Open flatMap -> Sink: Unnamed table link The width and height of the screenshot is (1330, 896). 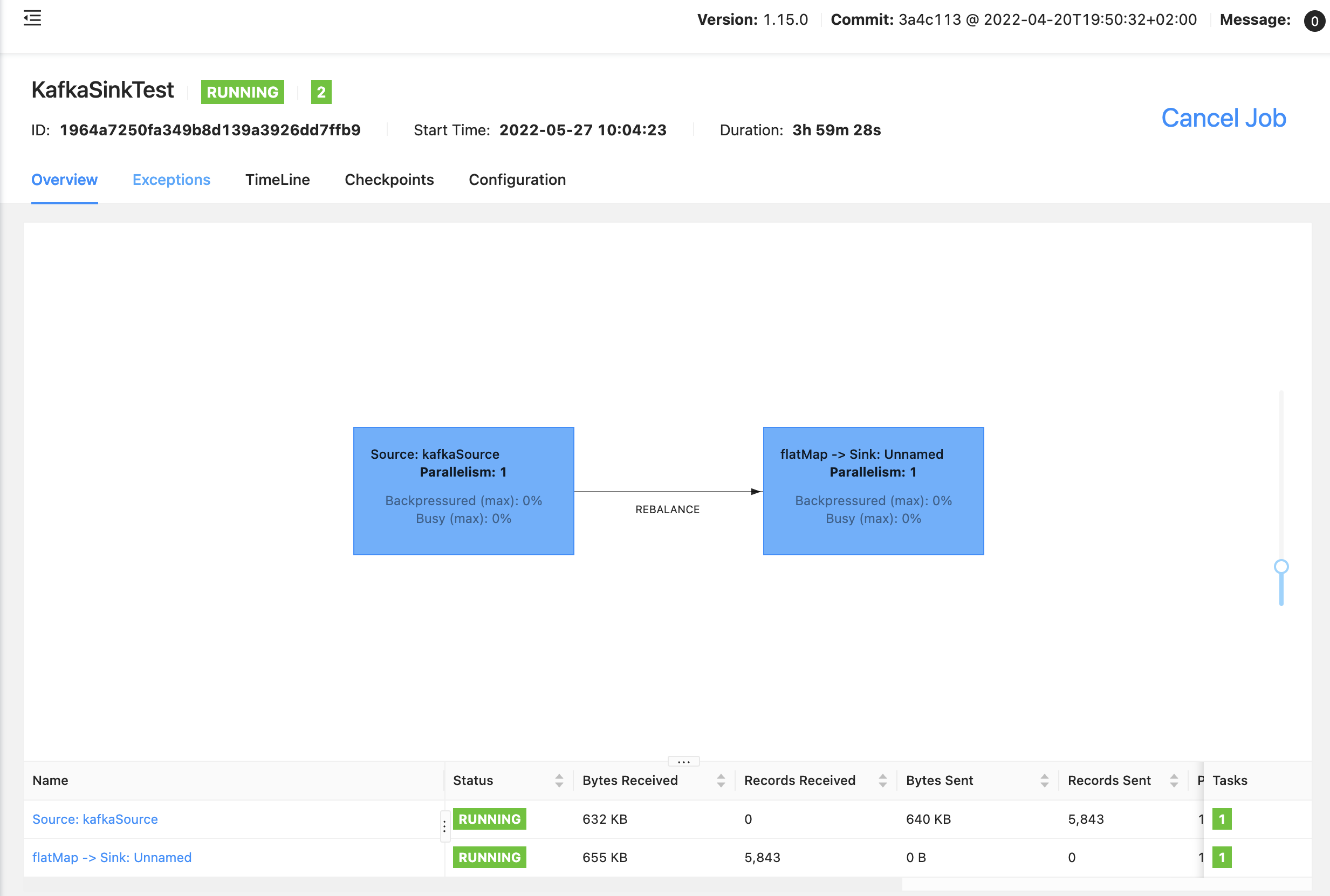112,857
